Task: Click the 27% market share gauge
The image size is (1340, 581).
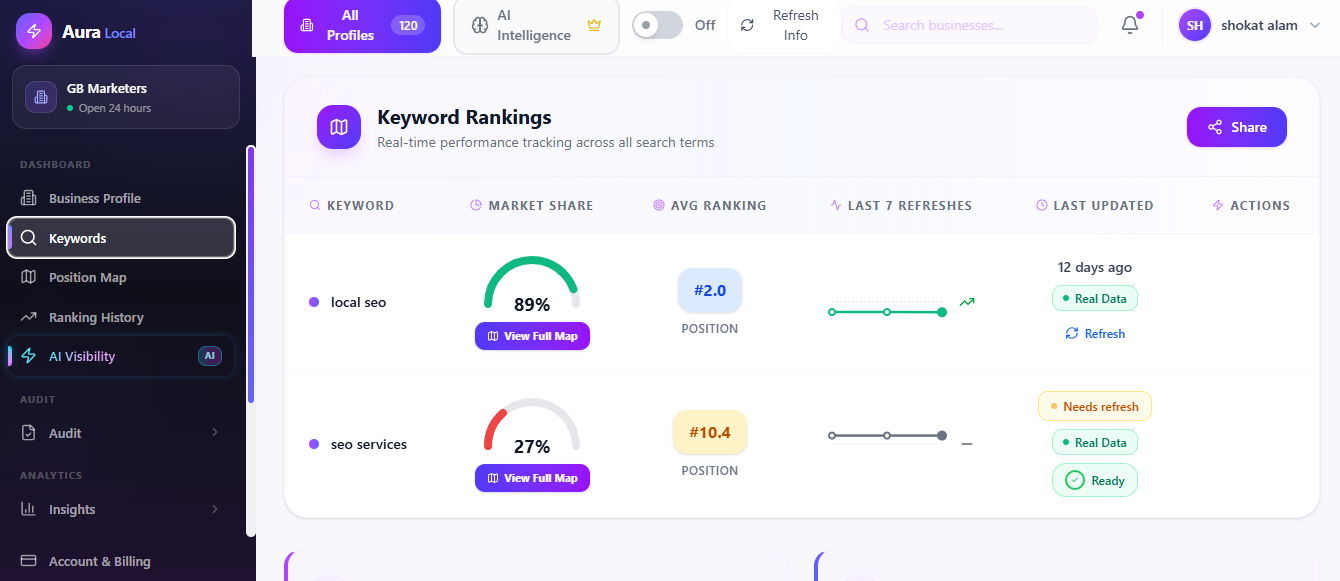Action: point(532,428)
